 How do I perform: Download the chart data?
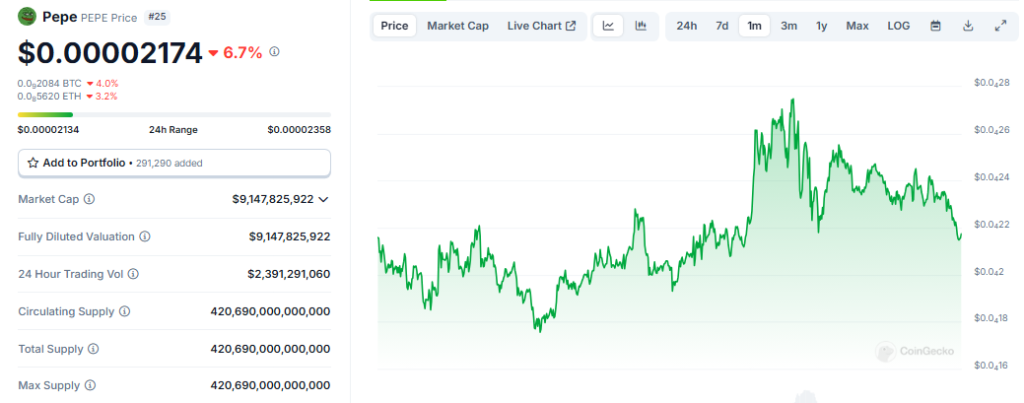967,26
